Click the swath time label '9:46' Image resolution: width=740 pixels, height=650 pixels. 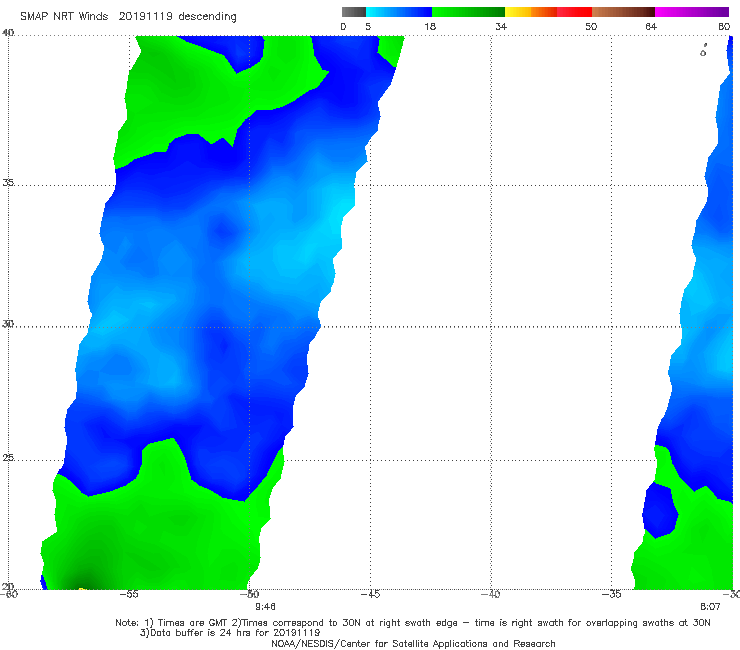pyautogui.click(x=266, y=607)
